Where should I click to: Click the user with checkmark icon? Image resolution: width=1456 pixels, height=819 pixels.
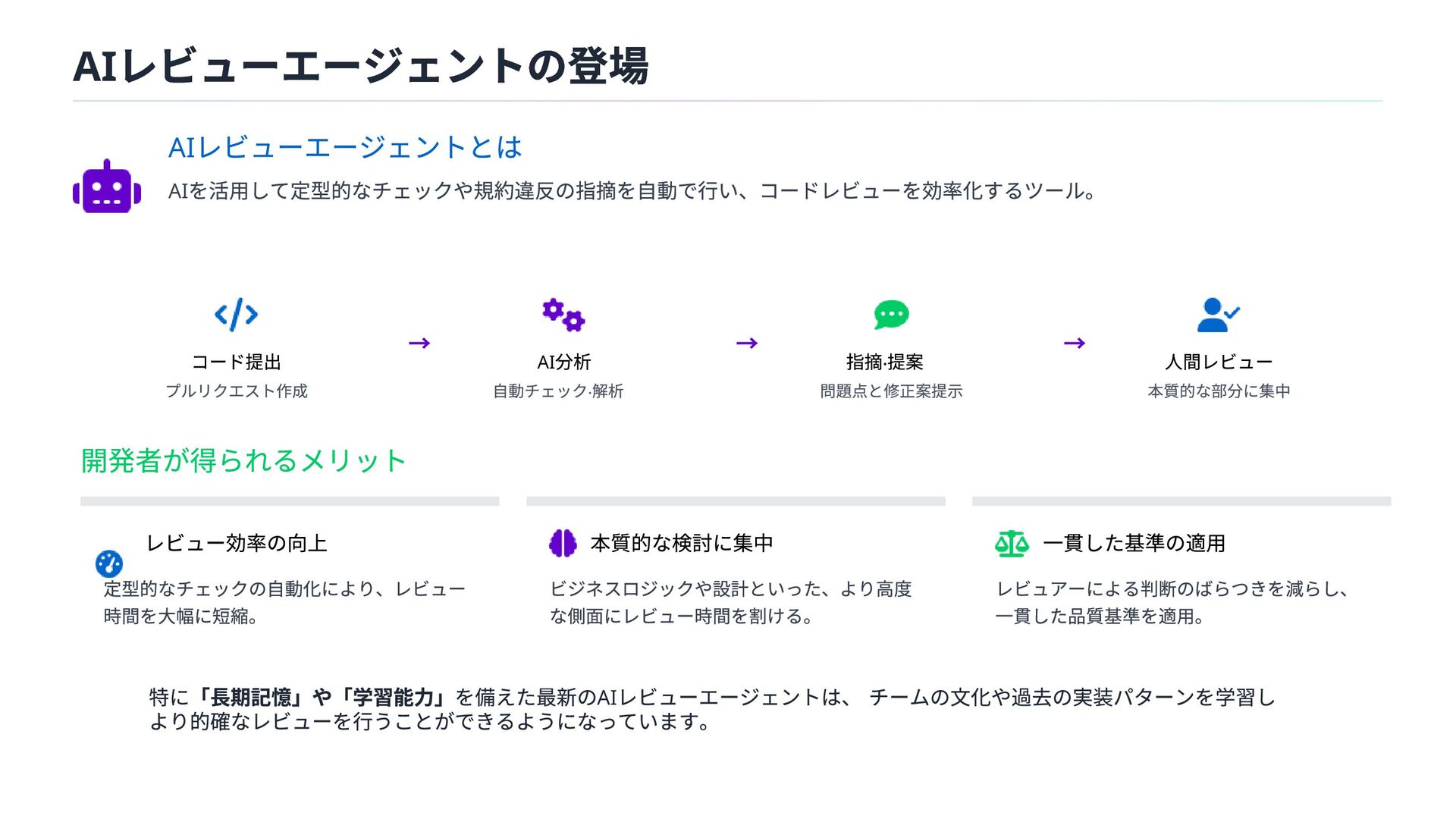1218,315
